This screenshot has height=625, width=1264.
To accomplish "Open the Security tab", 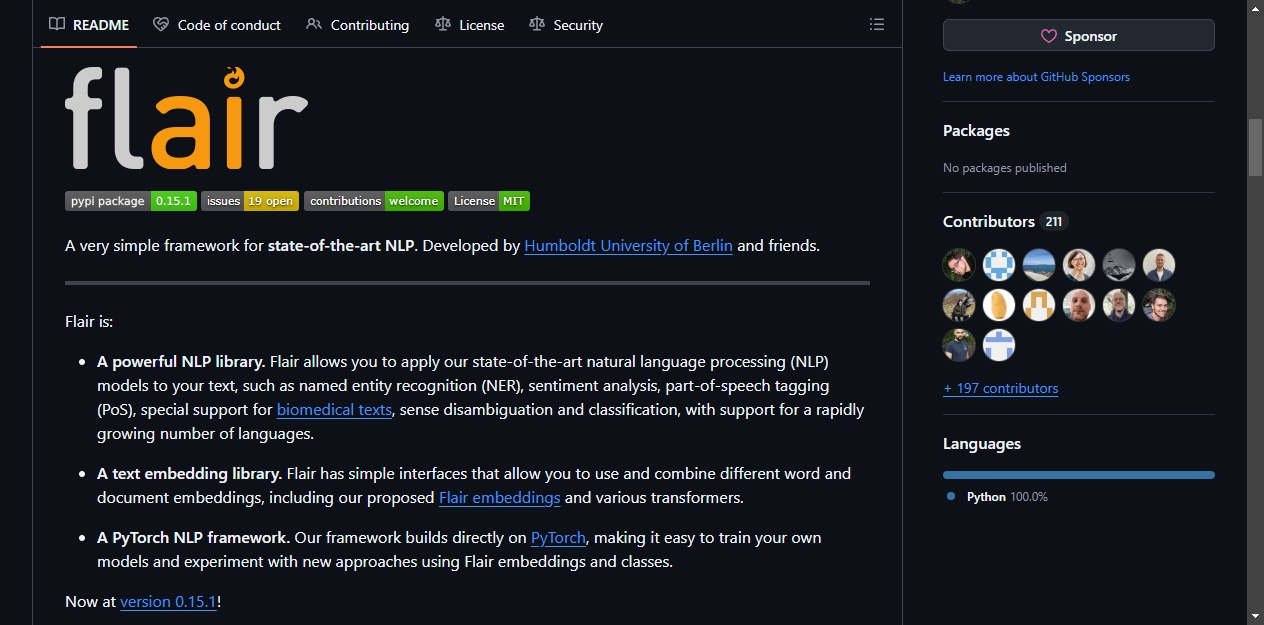I will tap(566, 24).
